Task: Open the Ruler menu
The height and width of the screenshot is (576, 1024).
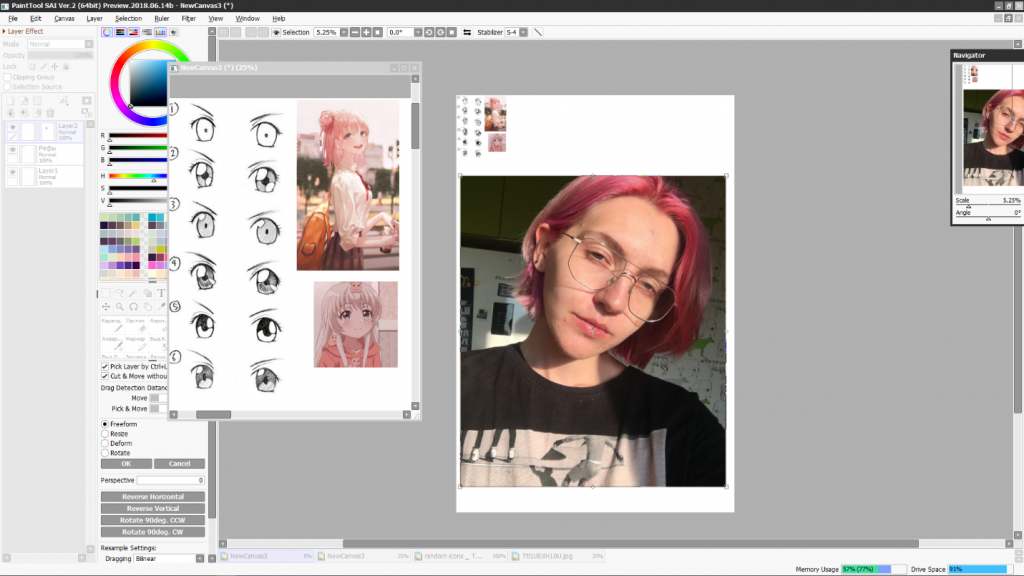Action: [162, 18]
